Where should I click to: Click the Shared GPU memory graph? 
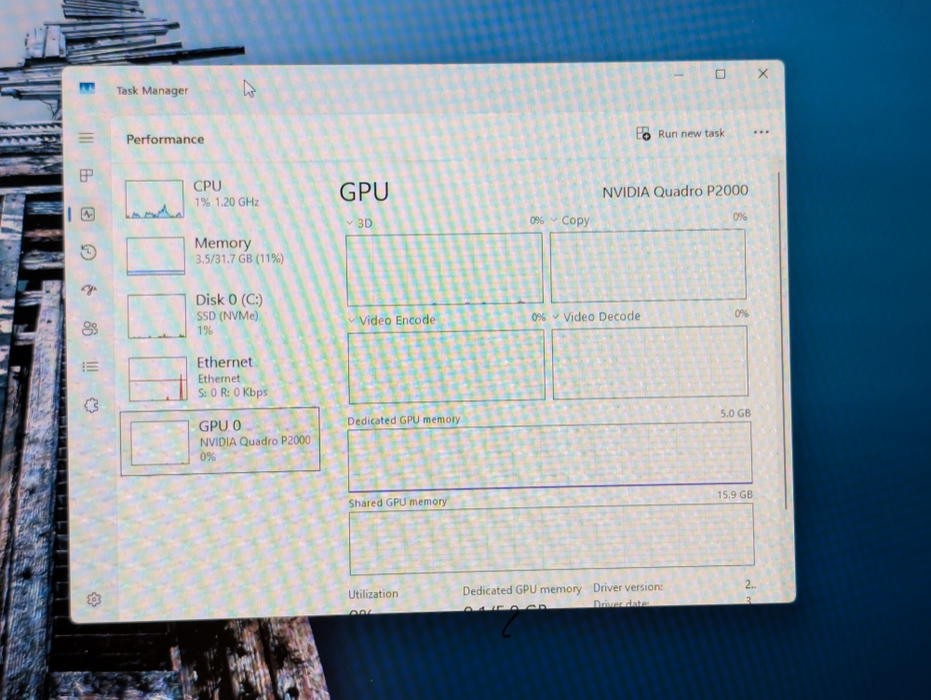tap(552, 539)
